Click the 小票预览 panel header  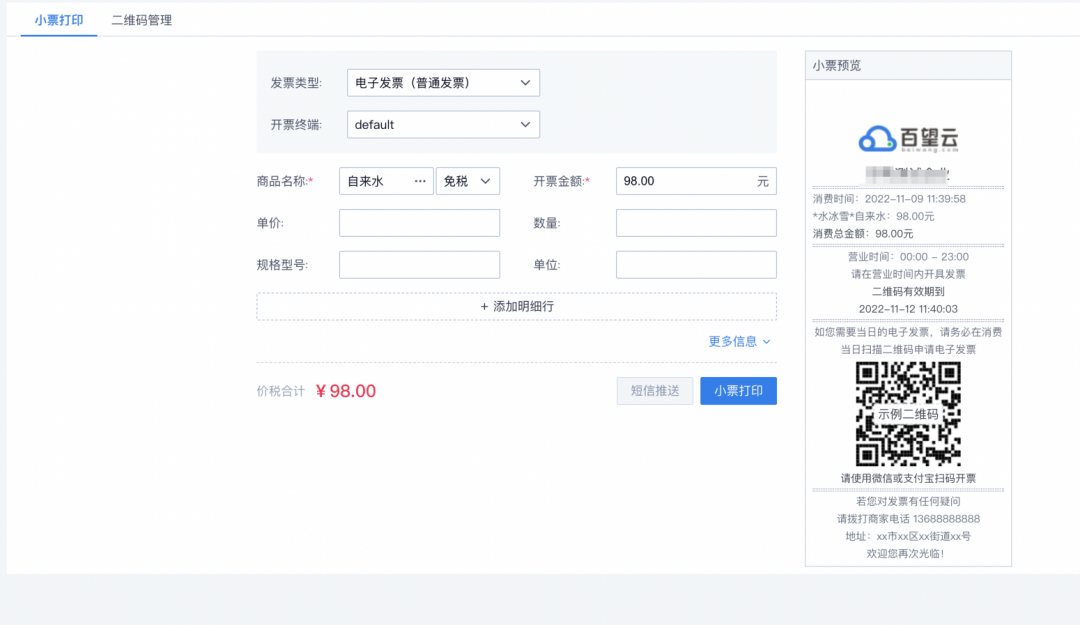tap(908, 65)
